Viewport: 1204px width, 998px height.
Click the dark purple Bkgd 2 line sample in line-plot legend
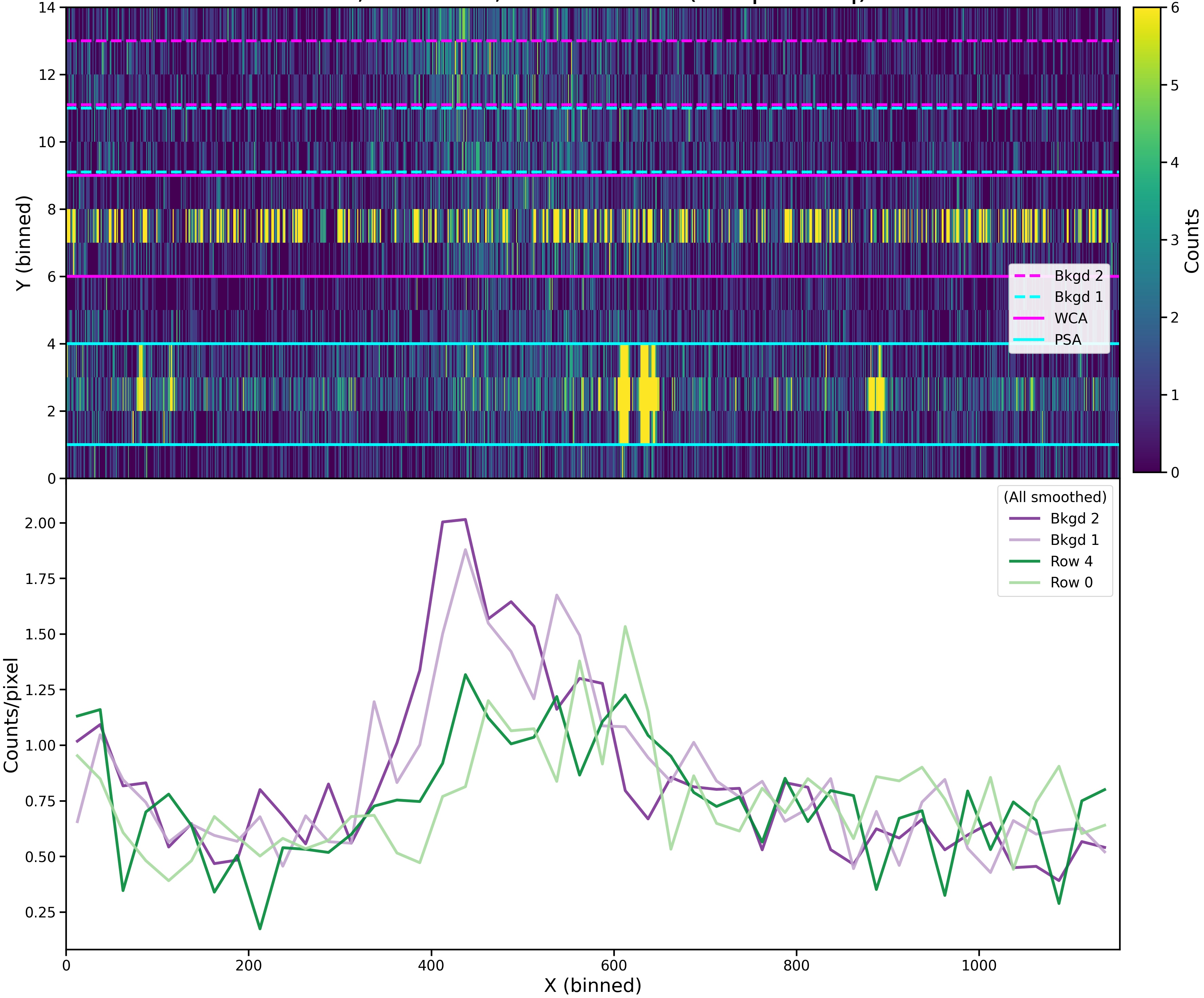(1025, 518)
